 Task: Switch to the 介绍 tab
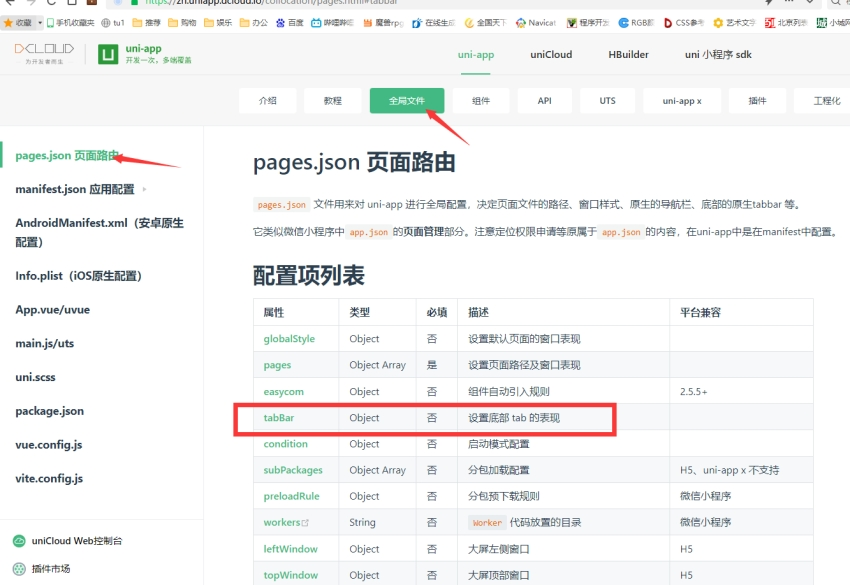click(268, 101)
